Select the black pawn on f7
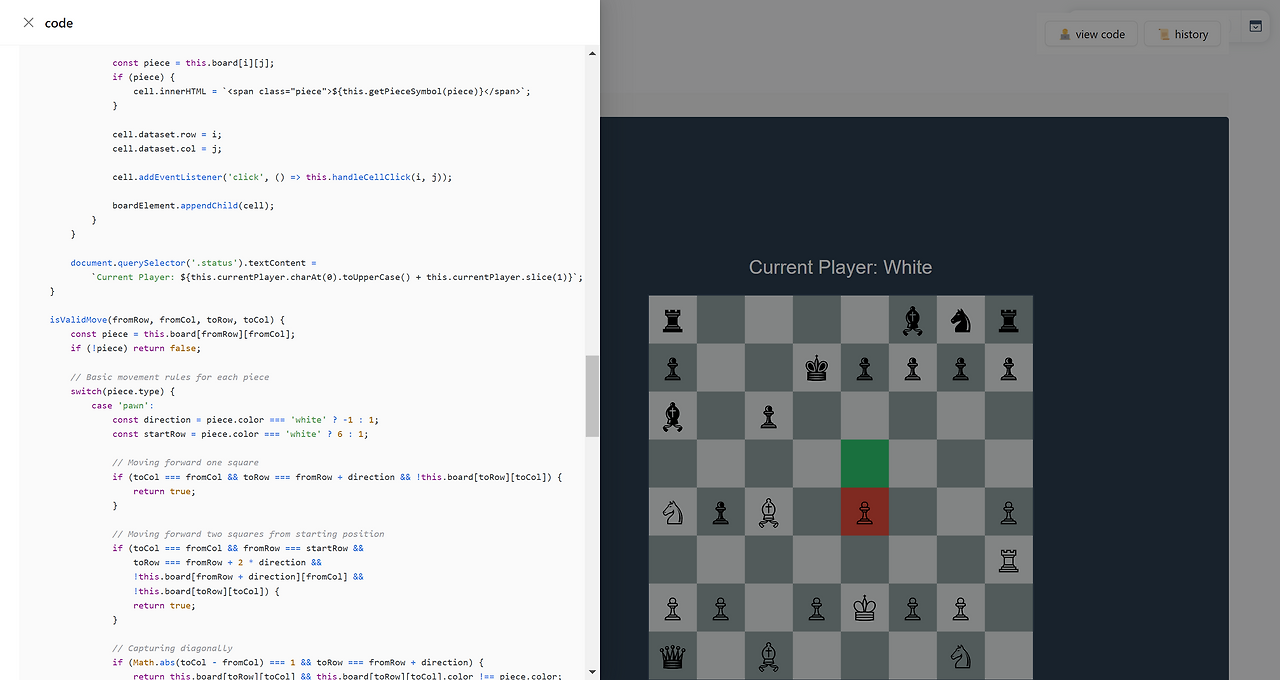 pyautogui.click(x=913, y=368)
